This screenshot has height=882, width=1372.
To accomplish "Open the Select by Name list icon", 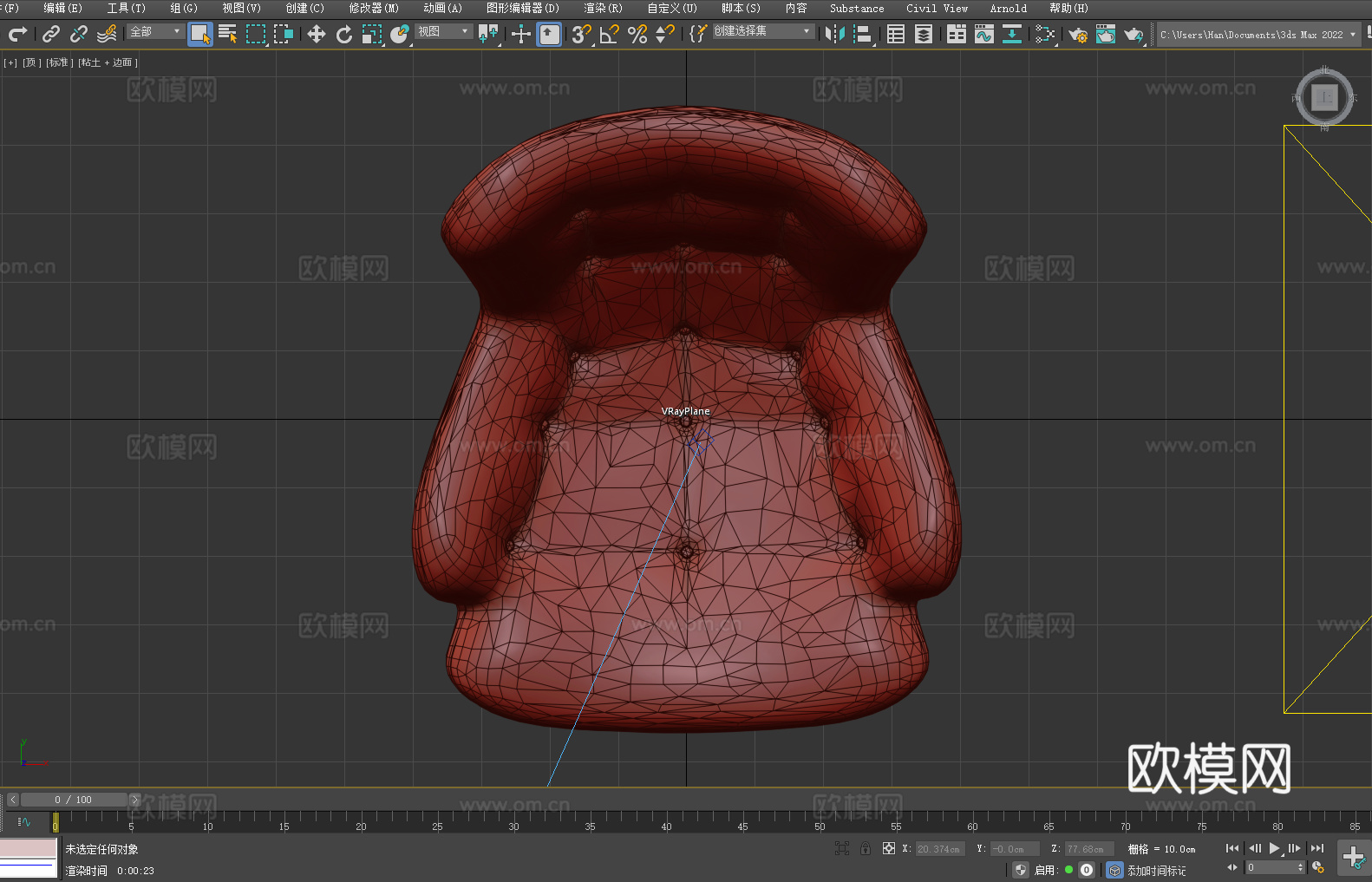I will click(x=228, y=34).
